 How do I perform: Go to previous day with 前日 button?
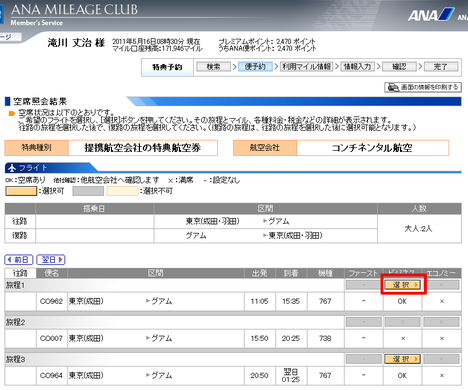[x=19, y=259]
